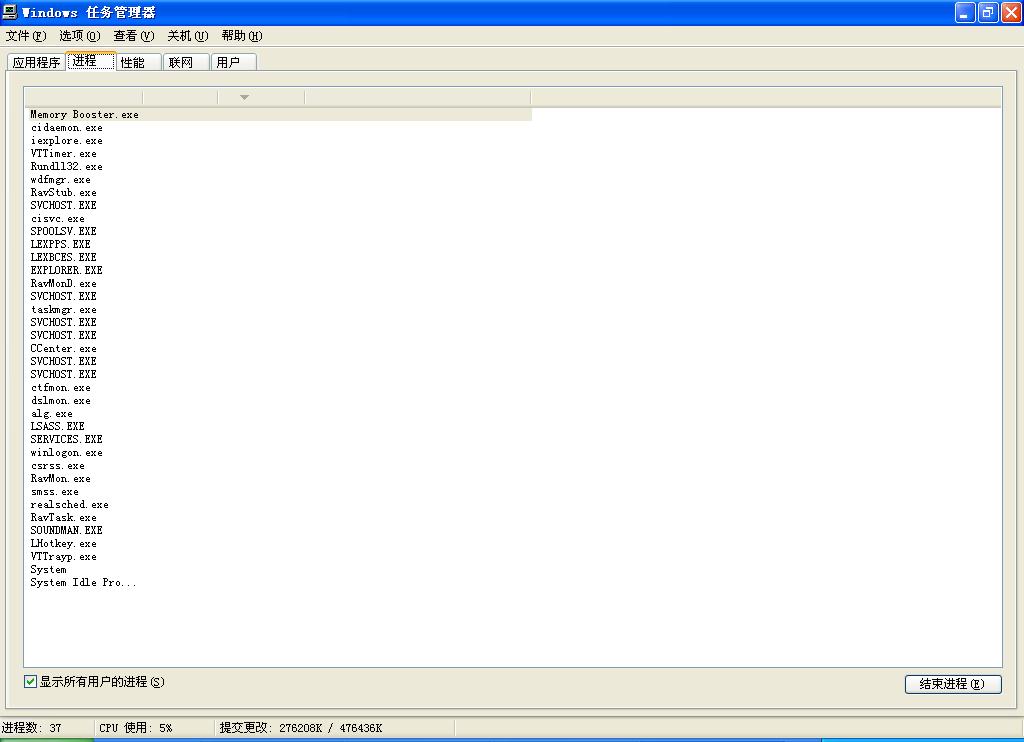The height and width of the screenshot is (742, 1024).
Task: Click the 进程数: 37 status entry
Action: pos(31,728)
